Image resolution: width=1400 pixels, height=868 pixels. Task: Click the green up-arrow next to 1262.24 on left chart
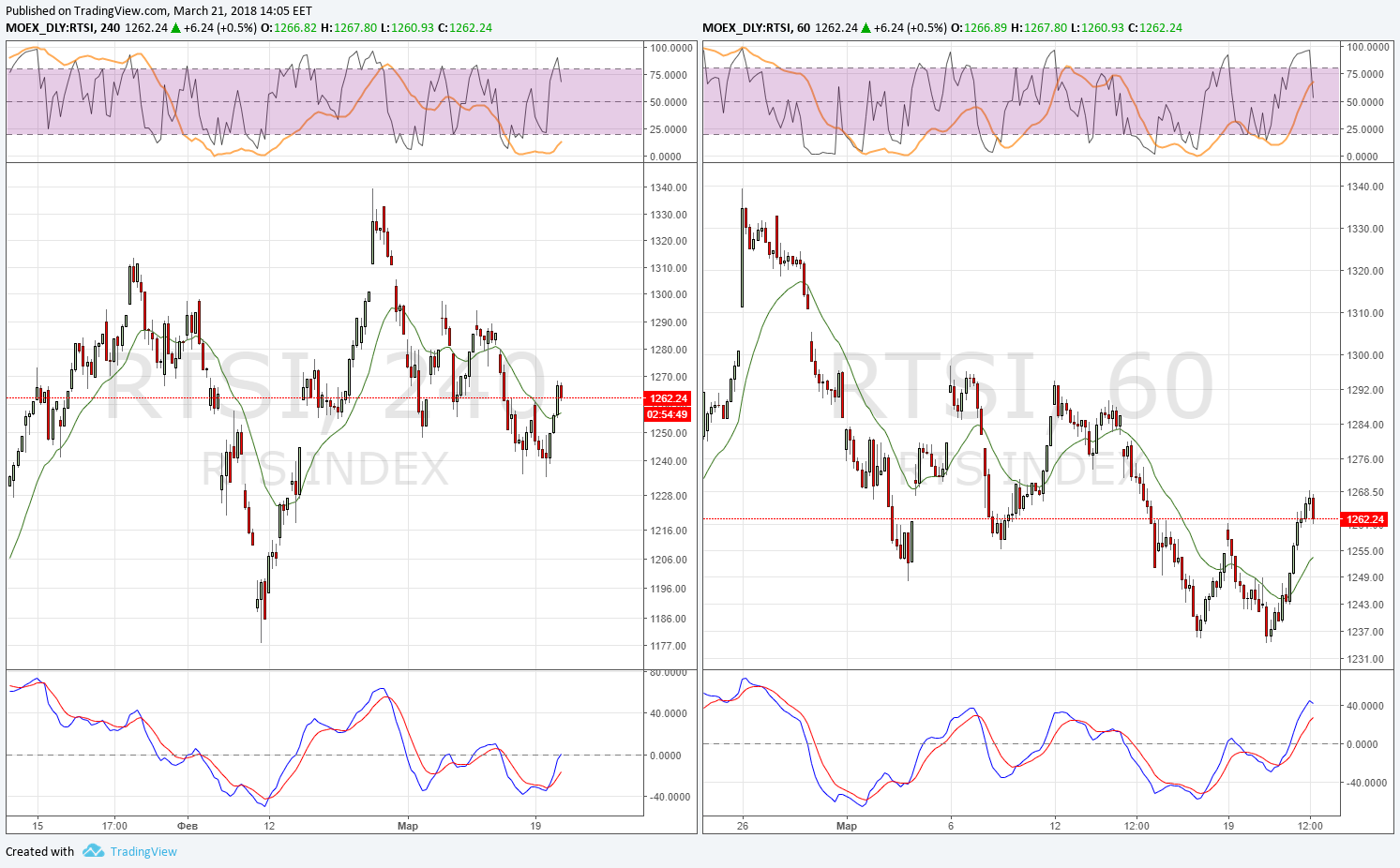175,27
